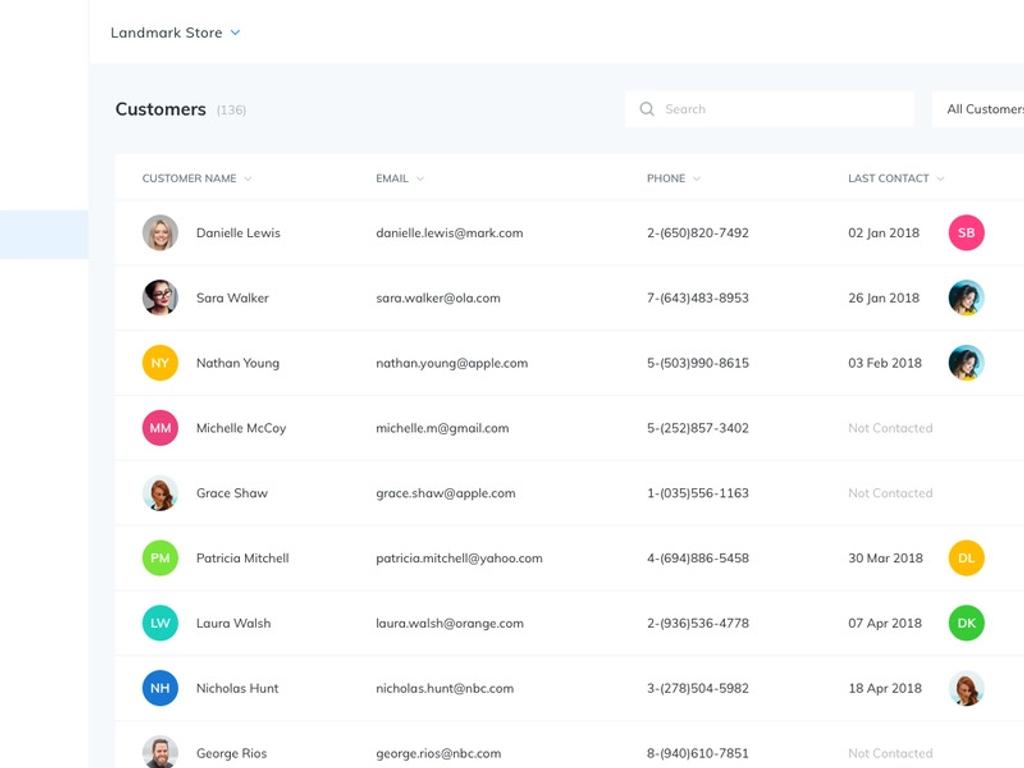Screen dimensions: 1024x768
Task: Click last contact date 30 Mar 2018
Action: (886, 558)
